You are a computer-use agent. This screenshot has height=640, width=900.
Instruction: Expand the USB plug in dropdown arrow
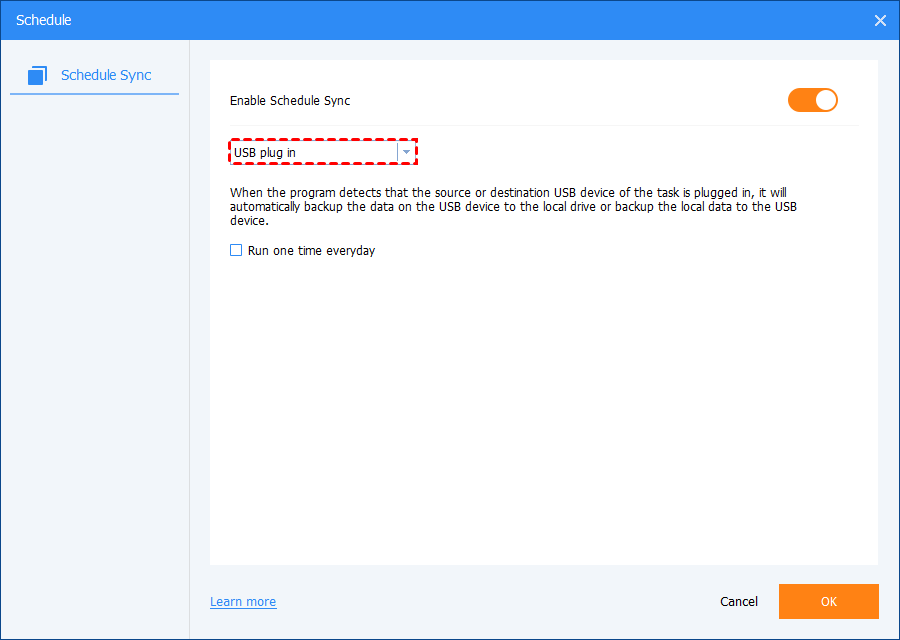point(406,152)
